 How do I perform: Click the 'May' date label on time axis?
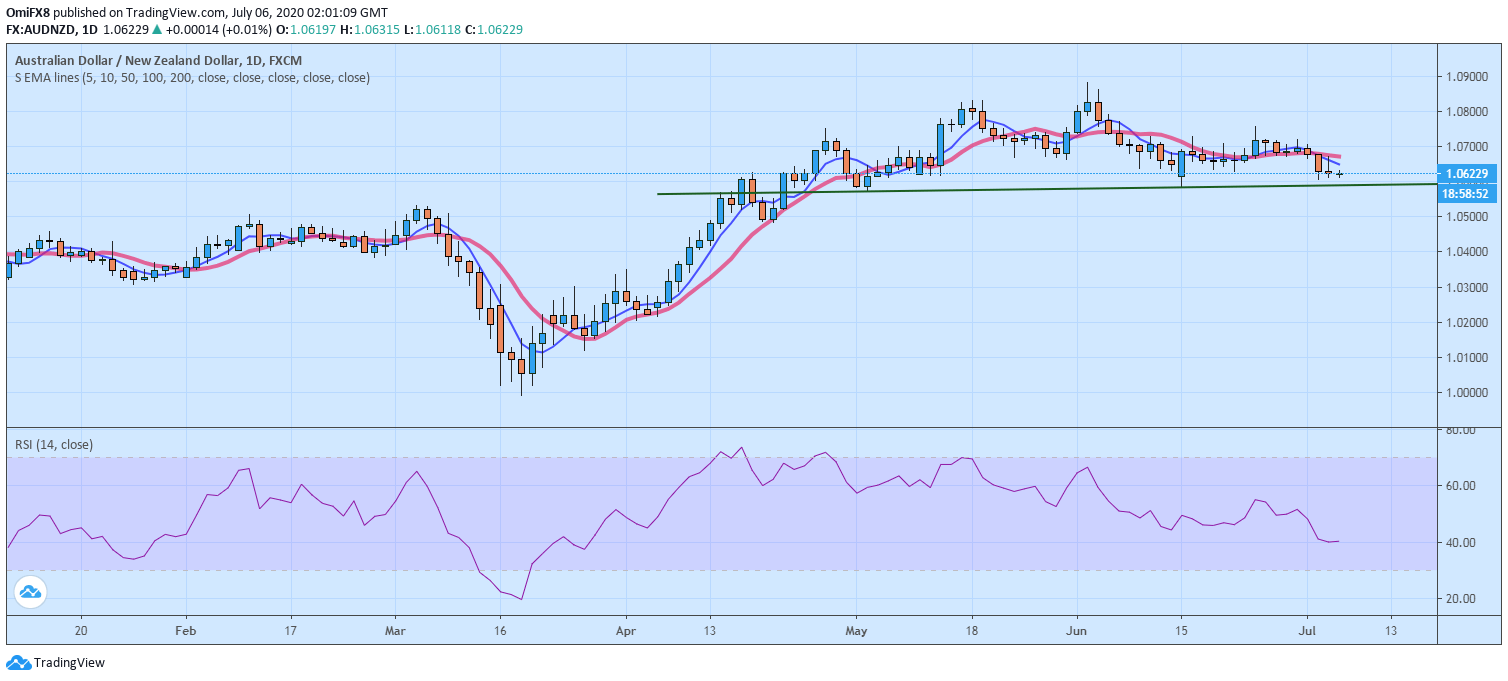pyautogui.click(x=855, y=631)
